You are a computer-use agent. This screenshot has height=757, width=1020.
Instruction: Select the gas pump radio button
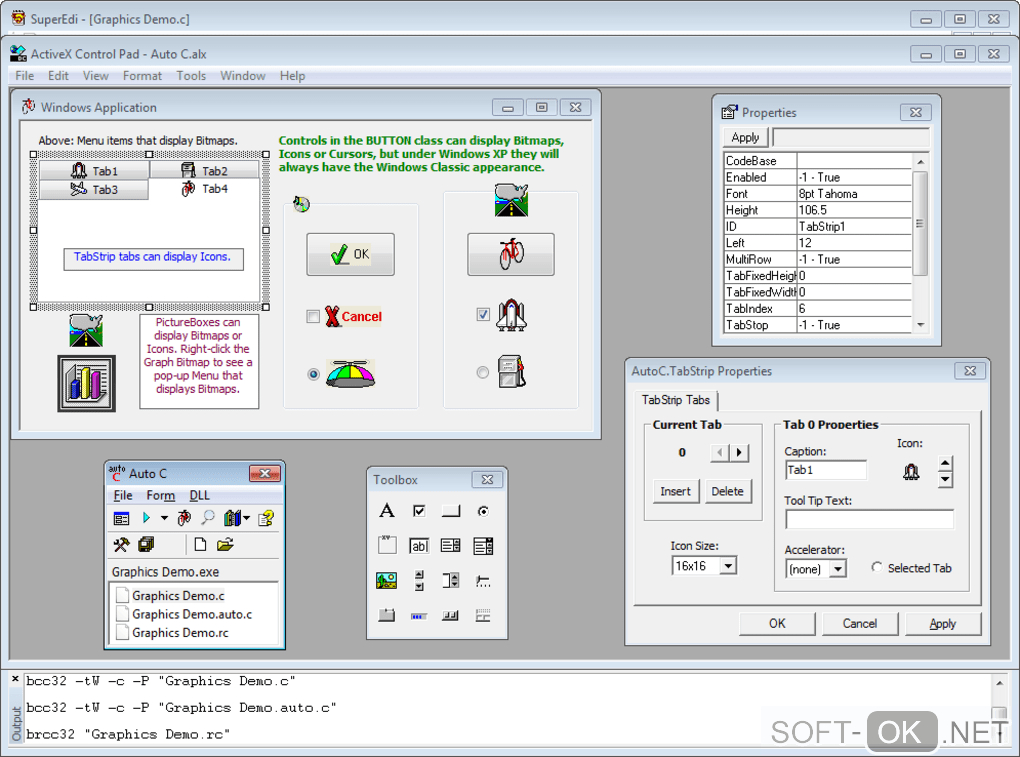point(482,372)
